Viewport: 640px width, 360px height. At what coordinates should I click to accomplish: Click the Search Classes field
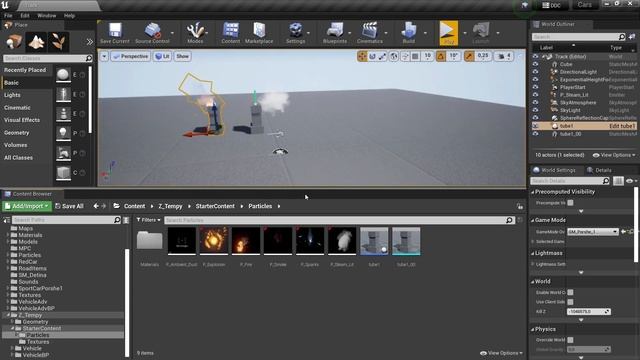48,58
